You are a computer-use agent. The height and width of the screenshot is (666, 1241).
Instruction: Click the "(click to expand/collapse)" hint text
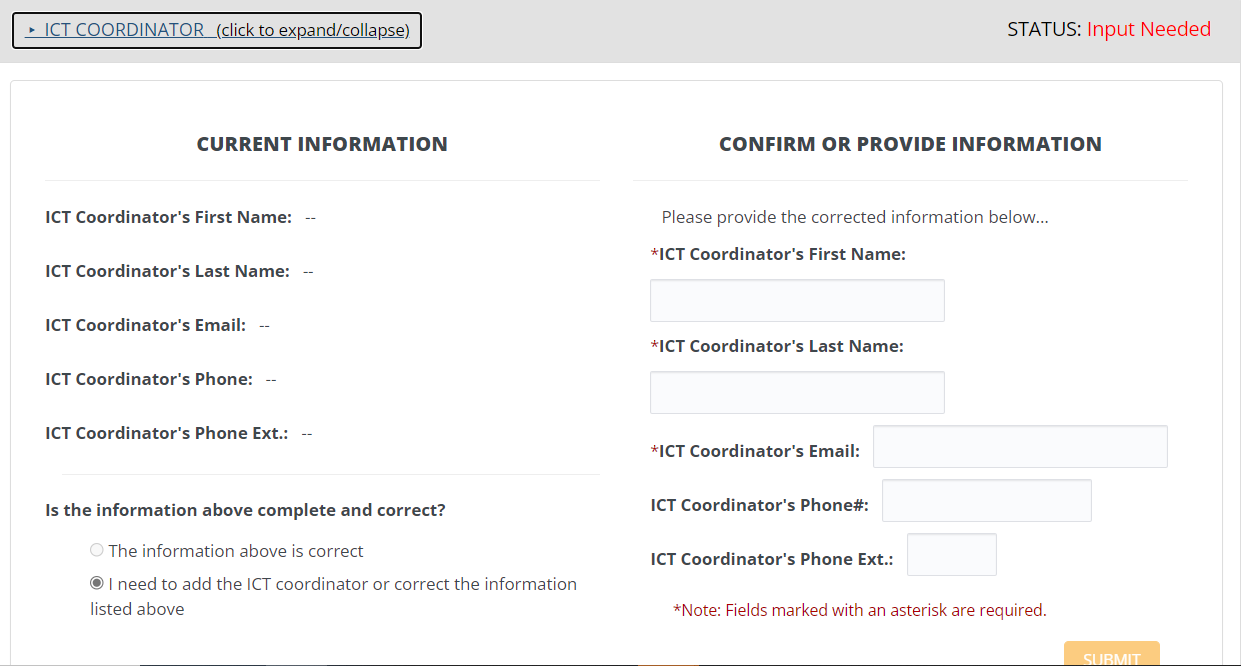click(x=313, y=30)
